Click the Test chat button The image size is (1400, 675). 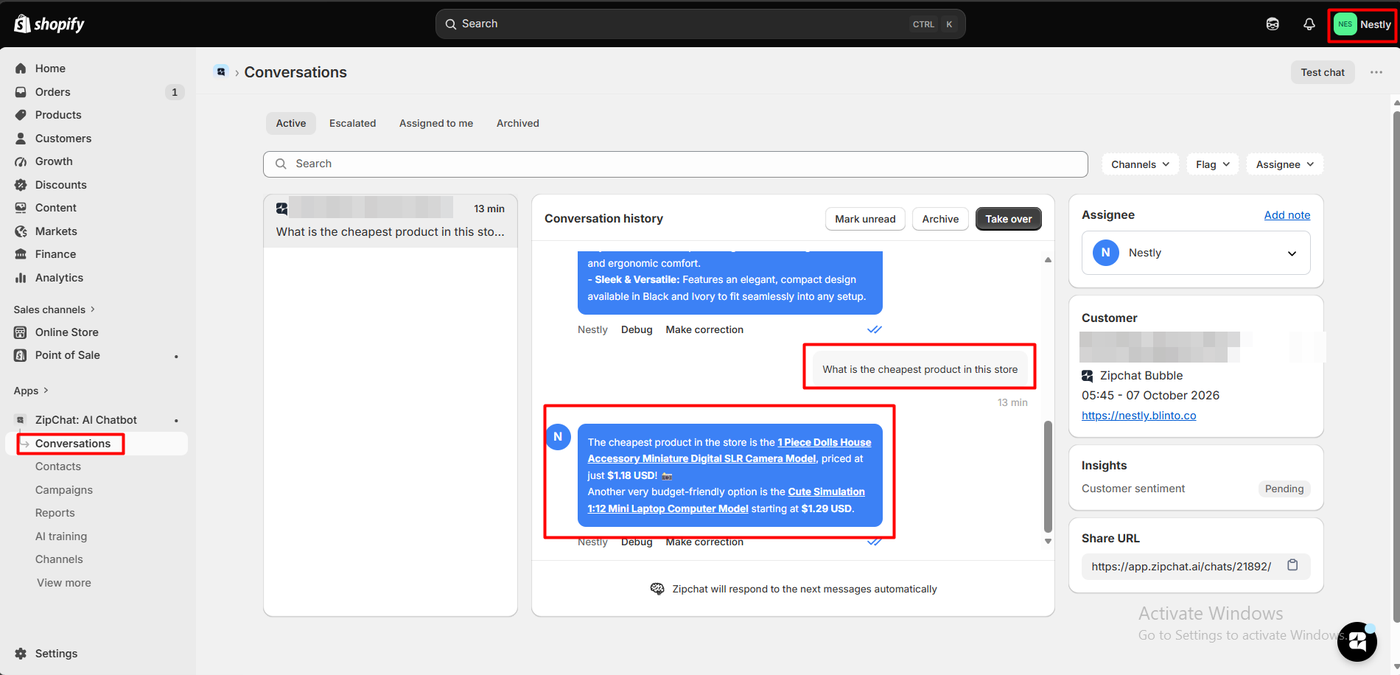[1323, 72]
